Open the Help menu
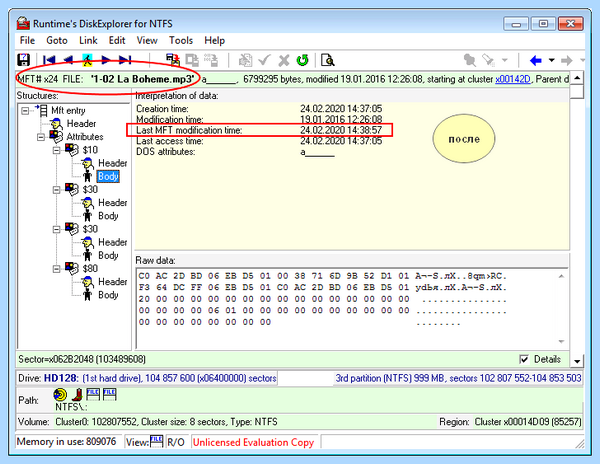600x464 pixels. (x=214, y=40)
